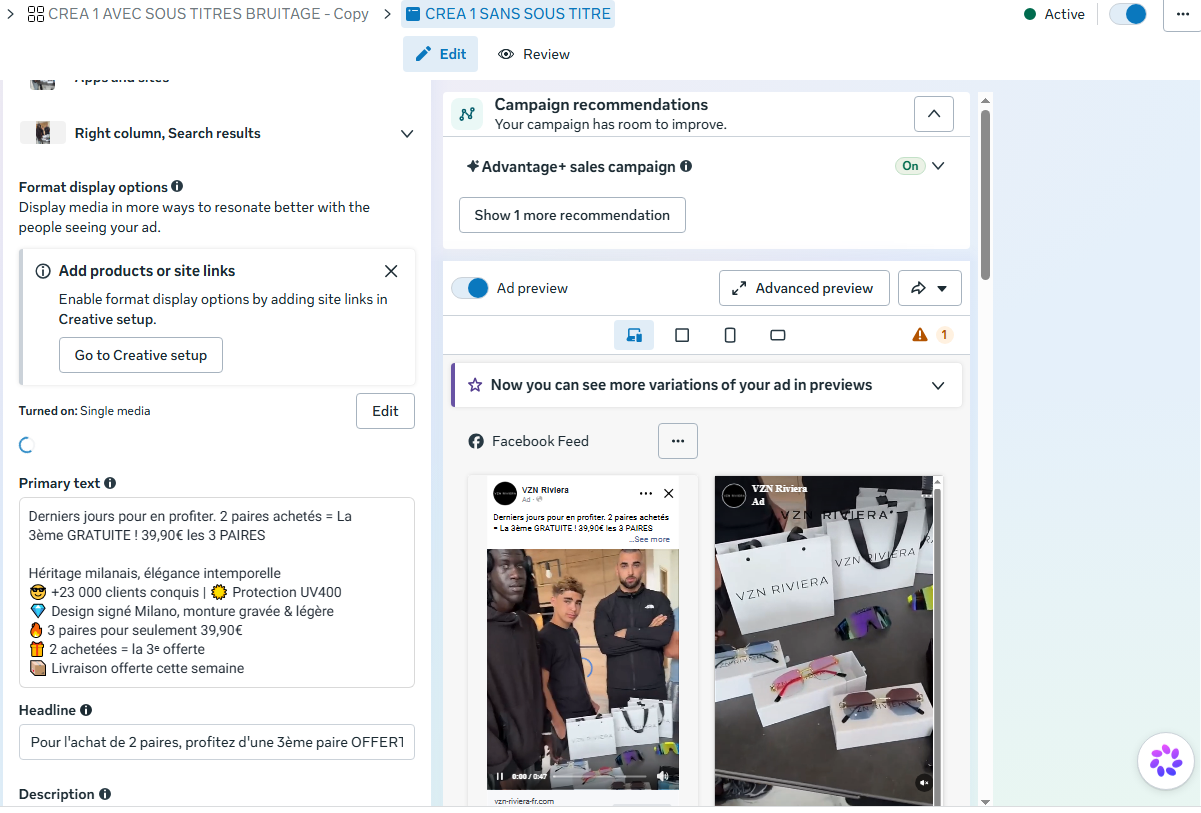Click in the Headline text field
Image resolution: width=1201 pixels, height=813 pixels.
click(217, 742)
